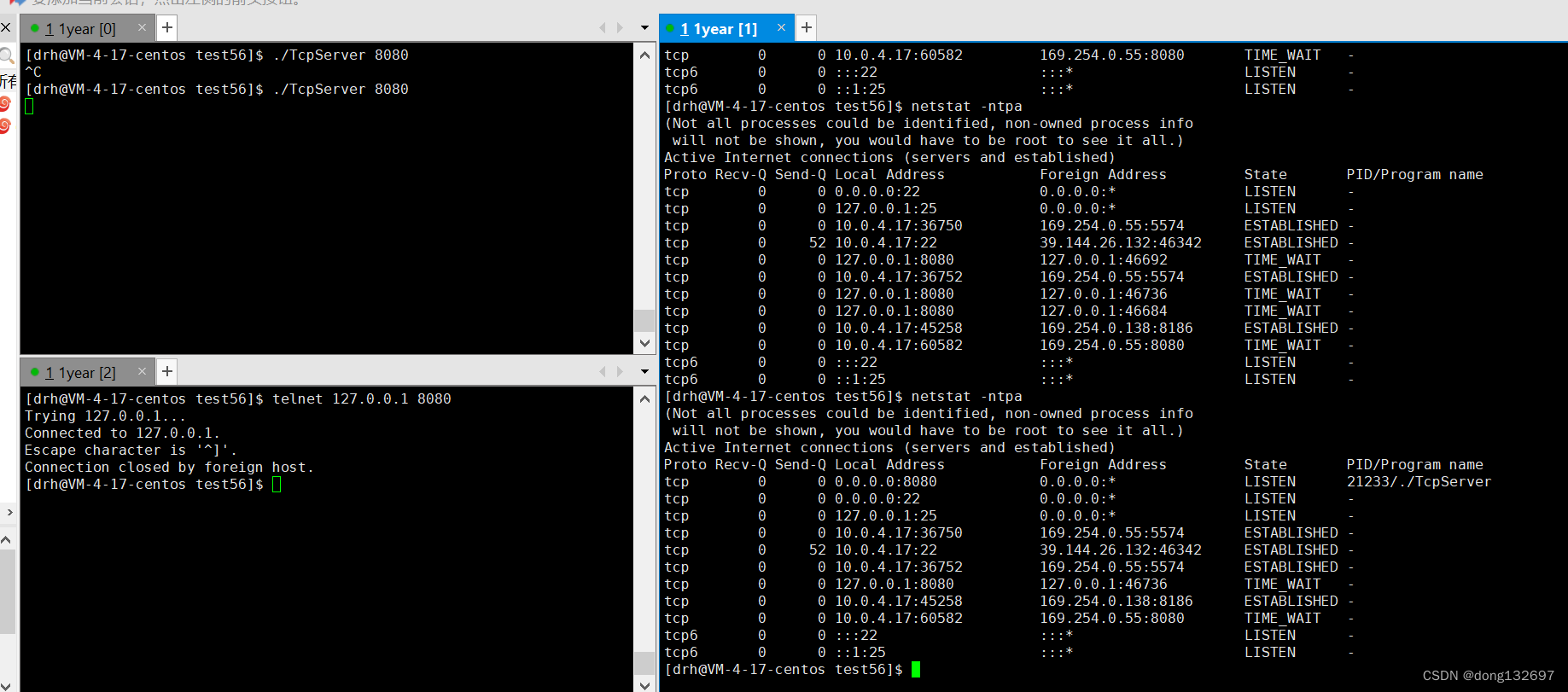Expand the collapsed left sidebar chevron
Viewport: 1568px width, 692px height.
(9, 512)
